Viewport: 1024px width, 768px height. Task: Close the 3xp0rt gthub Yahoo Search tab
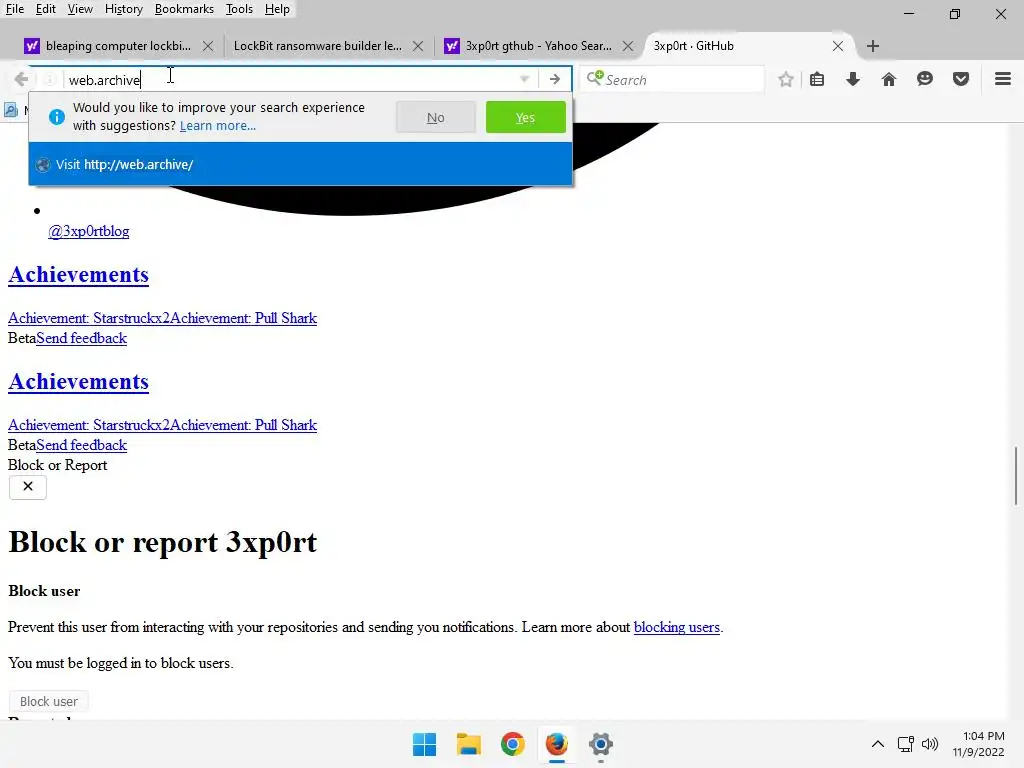628,46
